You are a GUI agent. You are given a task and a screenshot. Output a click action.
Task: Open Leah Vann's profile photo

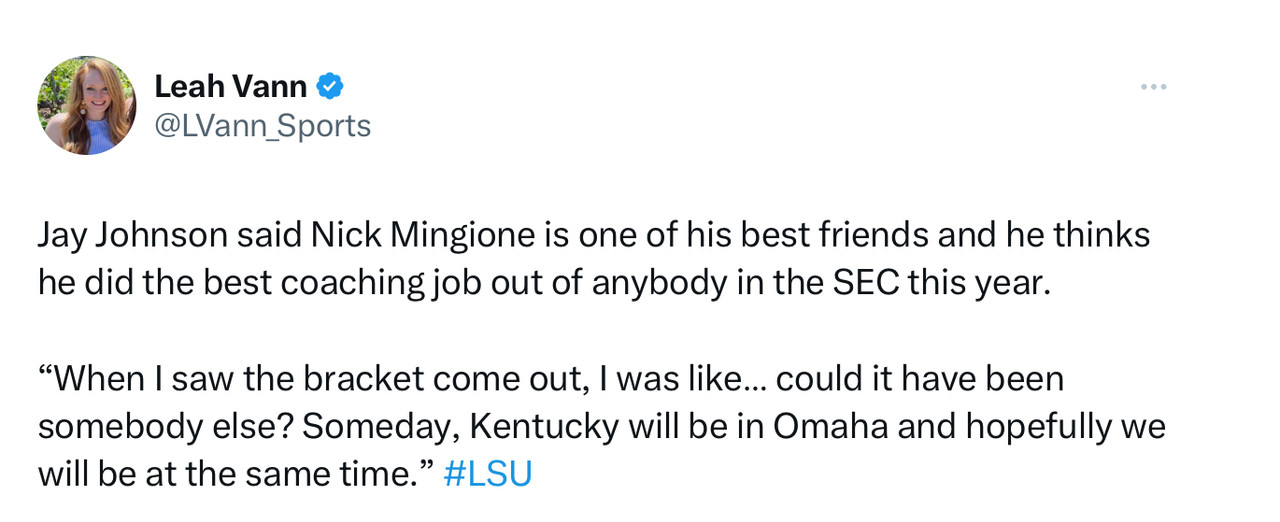click(x=87, y=105)
